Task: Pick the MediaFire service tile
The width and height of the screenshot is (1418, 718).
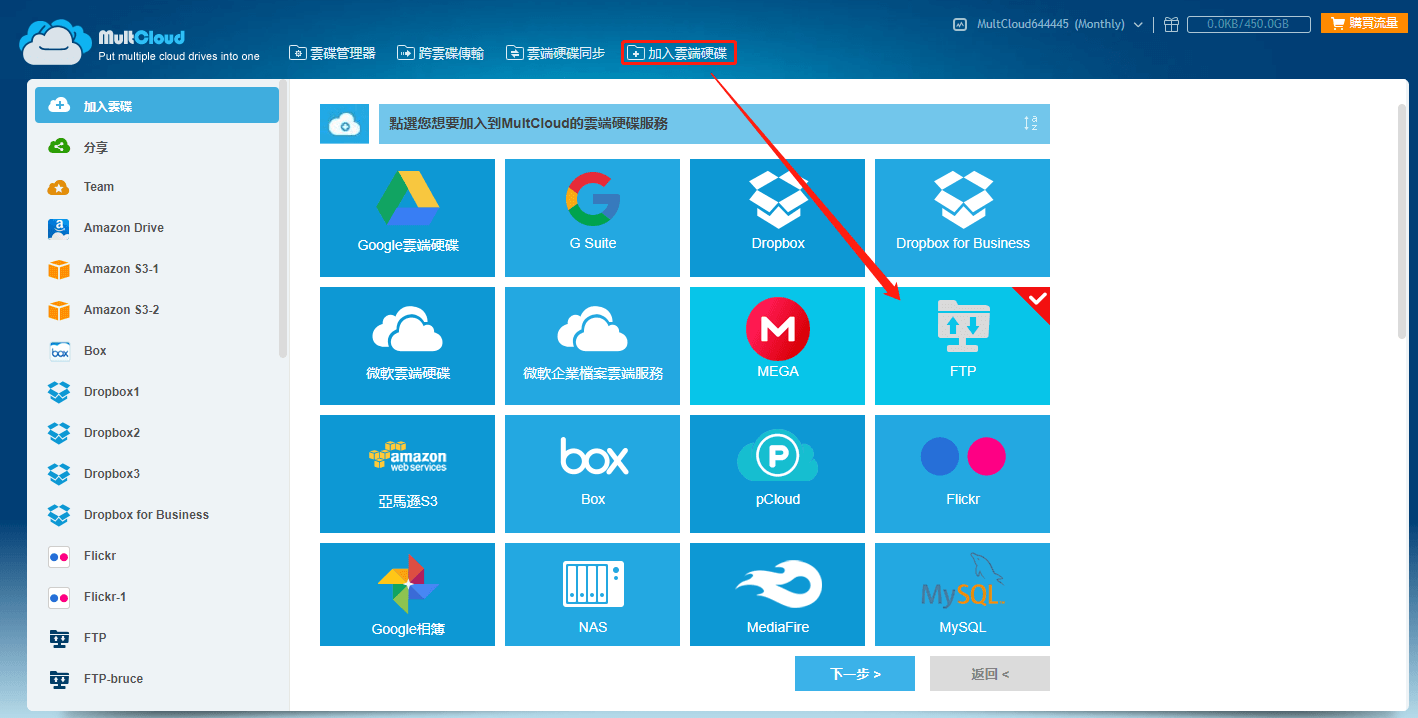Action: (777, 594)
